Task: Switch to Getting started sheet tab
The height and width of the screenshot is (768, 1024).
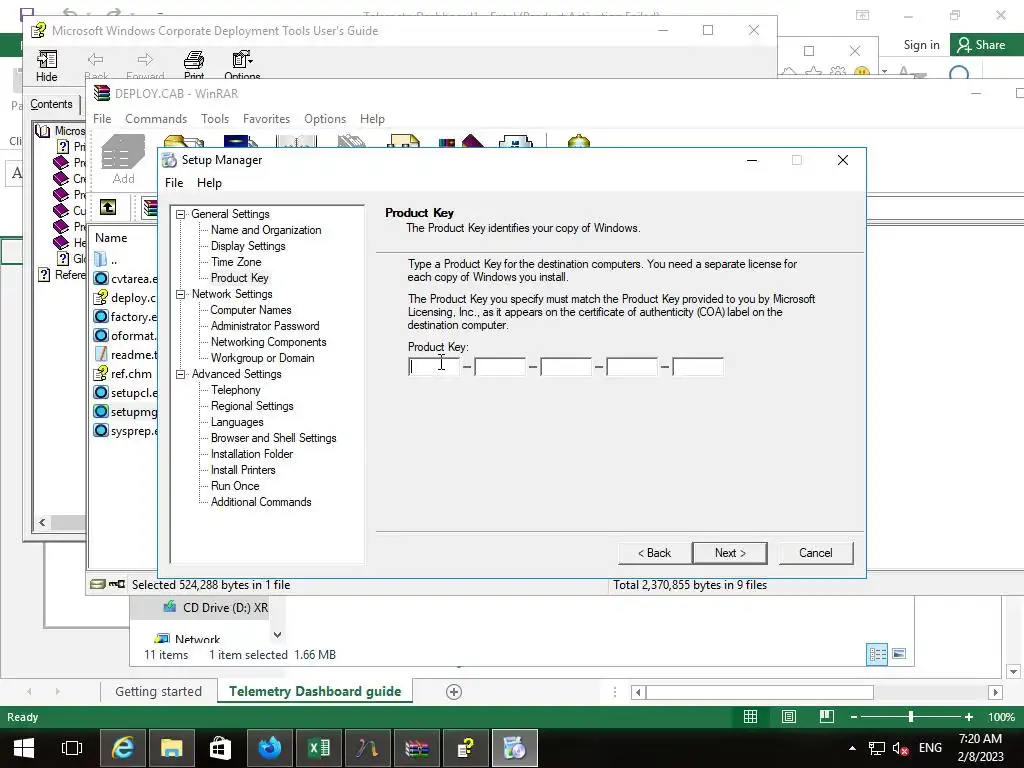Action: [159, 692]
